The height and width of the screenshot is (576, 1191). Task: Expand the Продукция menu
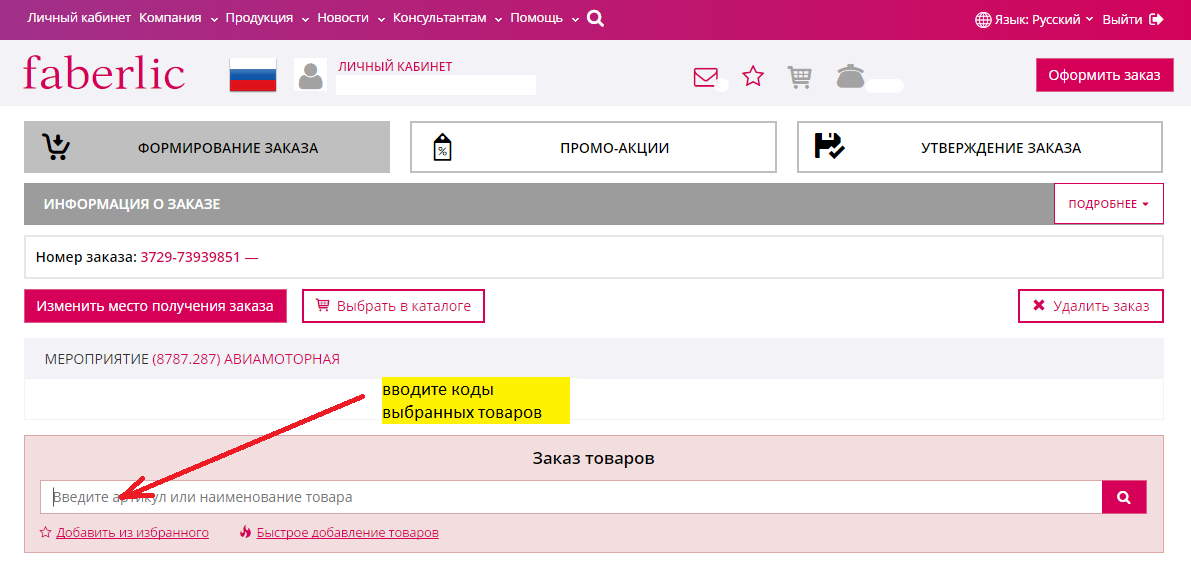pos(267,18)
